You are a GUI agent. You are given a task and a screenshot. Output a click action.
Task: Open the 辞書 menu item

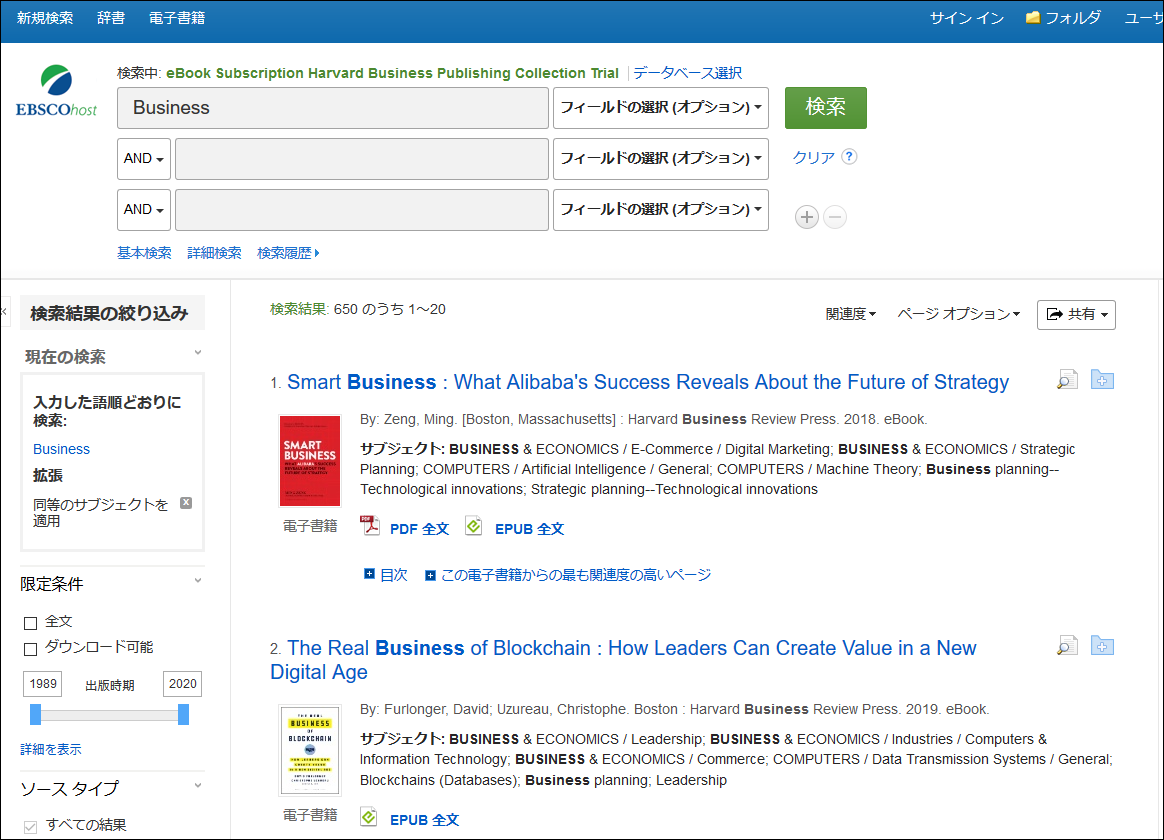tap(111, 18)
